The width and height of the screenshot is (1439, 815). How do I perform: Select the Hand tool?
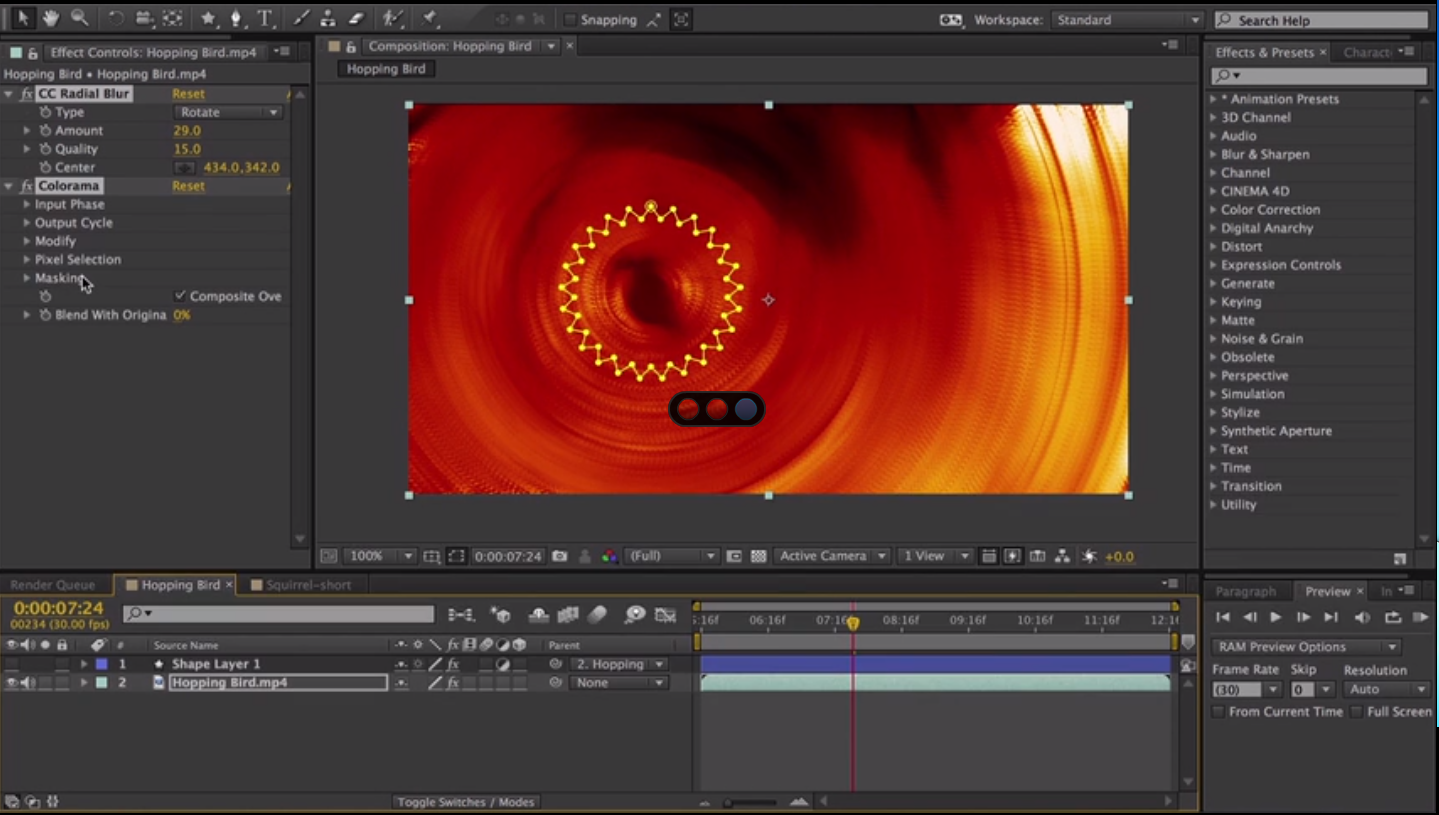pyautogui.click(x=50, y=18)
